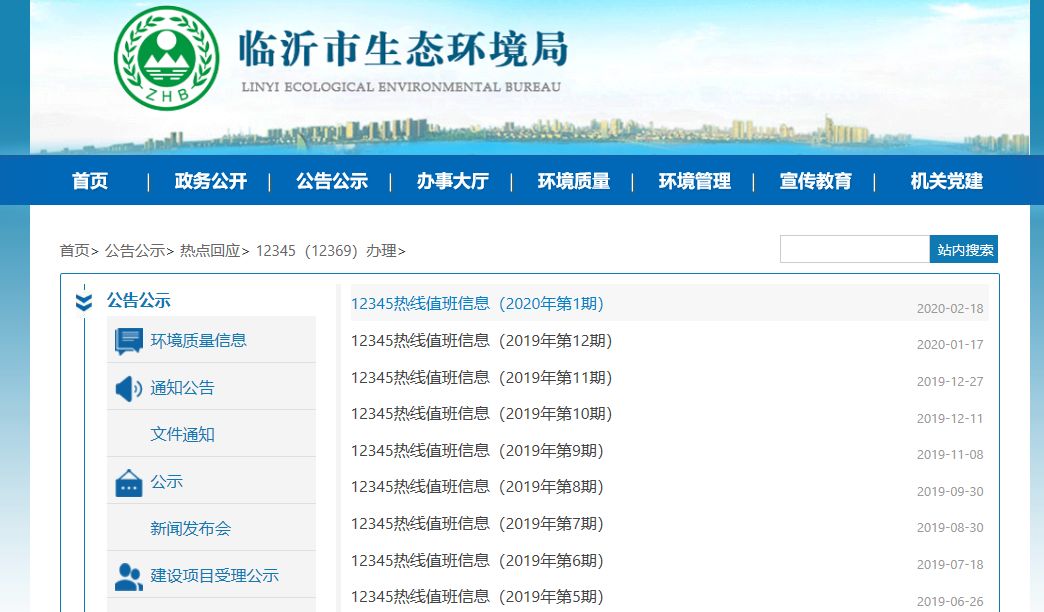Open the 首页 navigation menu item
This screenshot has height=612, width=1044.
click(91, 181)
